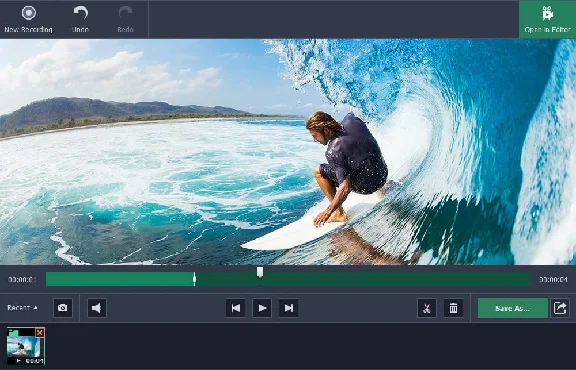Share the recording via export icon
Viewport: 576px width, 370px height.
(560, 308)
